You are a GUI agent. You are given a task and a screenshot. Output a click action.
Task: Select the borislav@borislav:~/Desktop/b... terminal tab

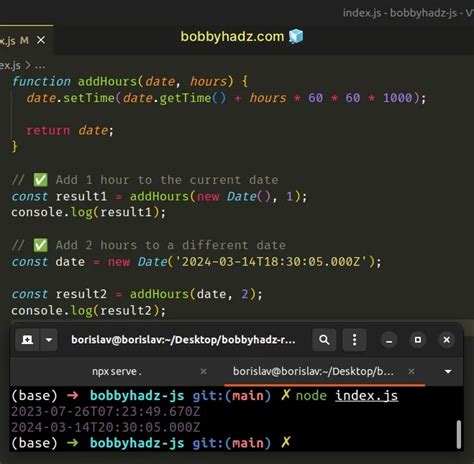[x=313, y=371]
